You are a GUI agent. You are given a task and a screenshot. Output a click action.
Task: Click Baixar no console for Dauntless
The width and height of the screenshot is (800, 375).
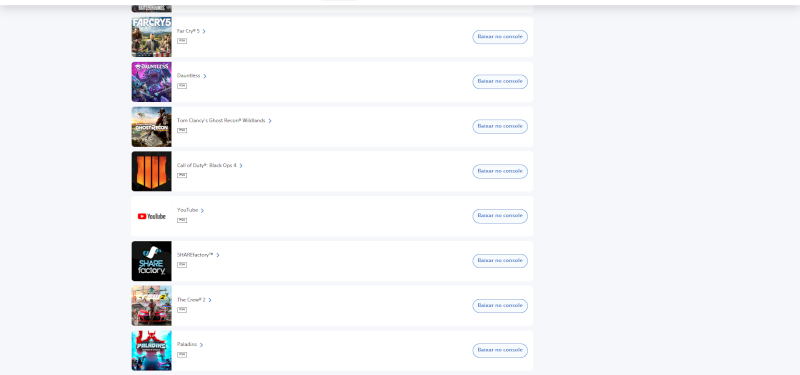(500, 82)
